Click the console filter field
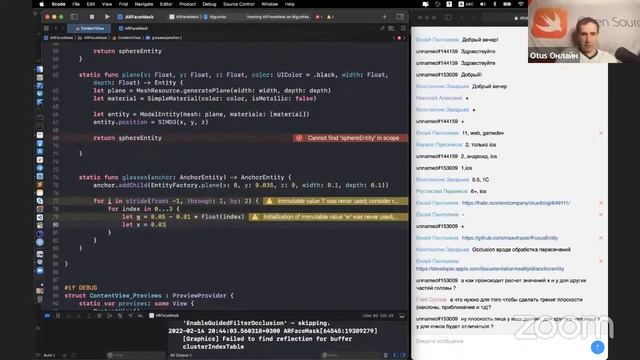This screenshot has width=640, height=360. (x=351, y=355)
